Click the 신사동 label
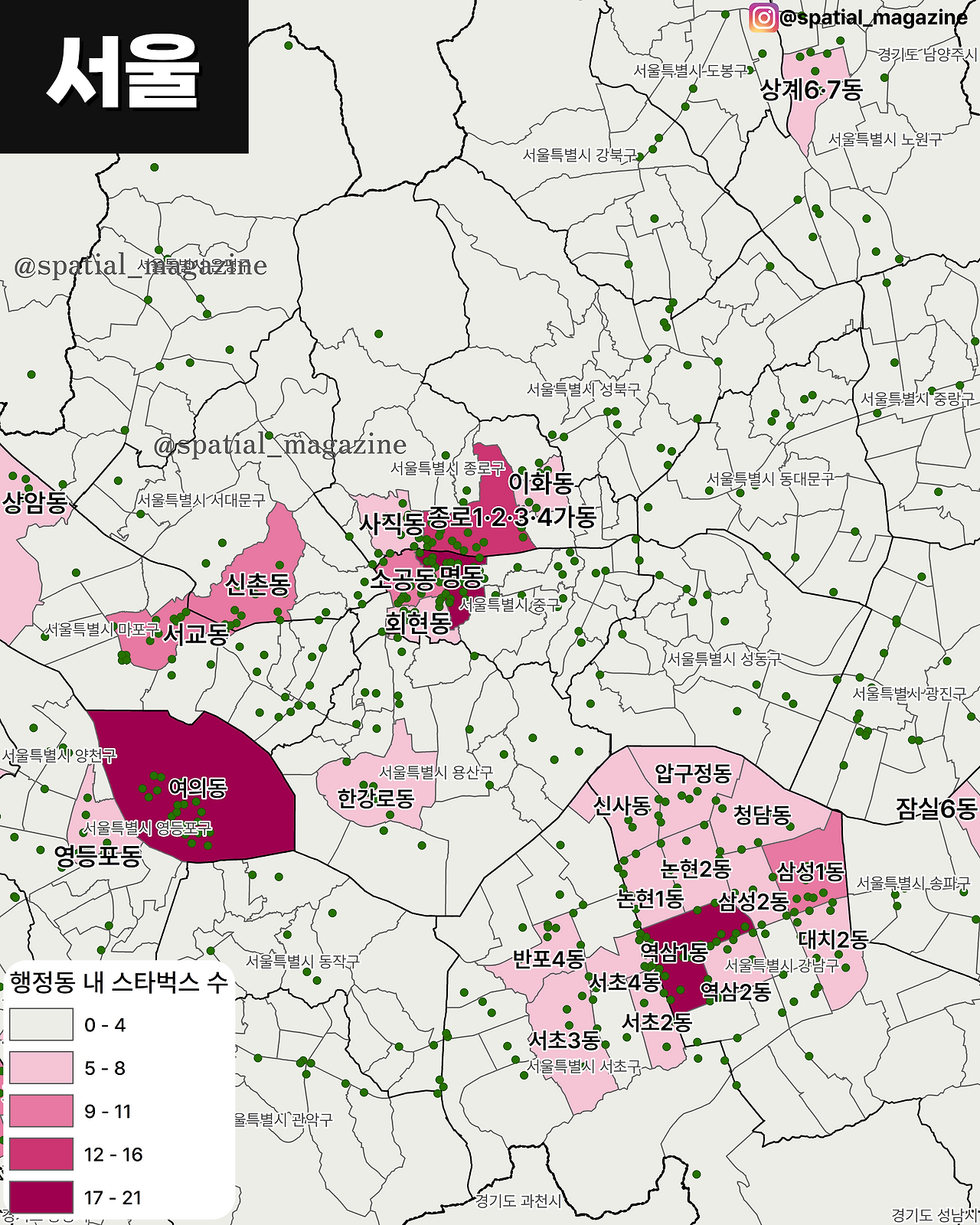Image resolution: width=980 pixels, height=1225 pixels. [x=622, y=805]
